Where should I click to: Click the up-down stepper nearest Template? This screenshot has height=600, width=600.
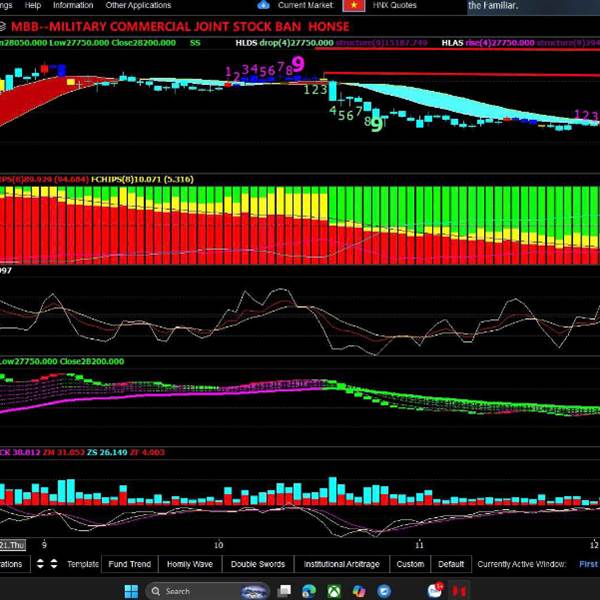click(54, 564)
